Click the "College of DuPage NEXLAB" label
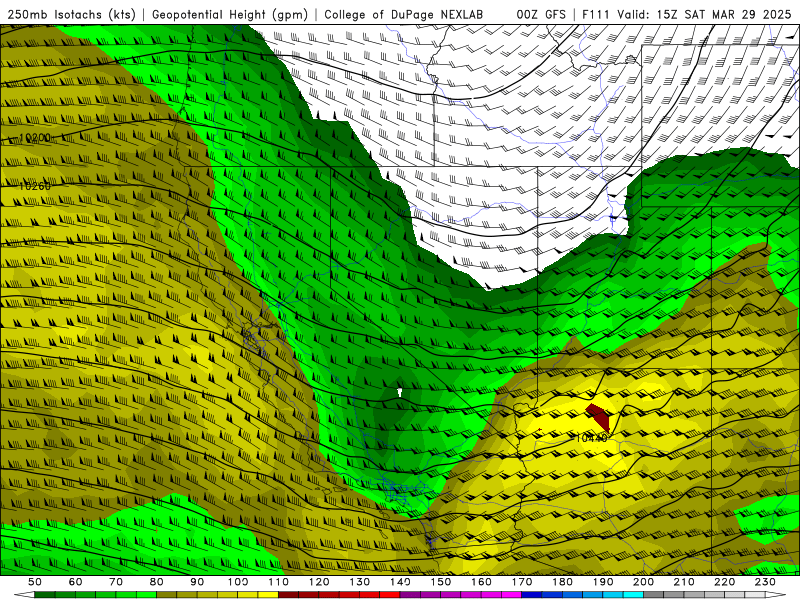The image size is (800, 600). (404, 14)
